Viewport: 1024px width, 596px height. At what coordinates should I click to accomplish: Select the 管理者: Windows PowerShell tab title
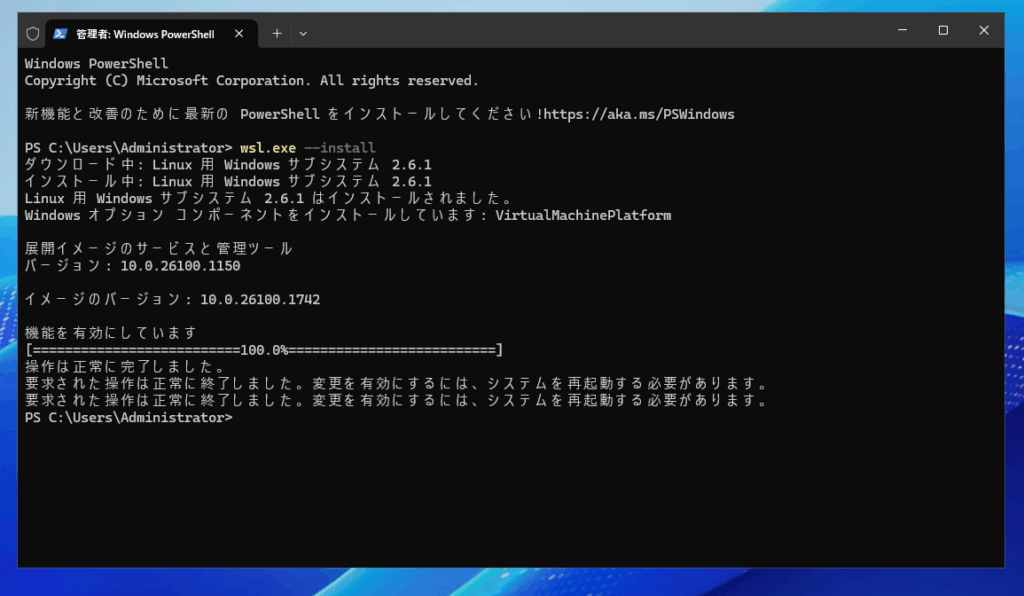(x=145, y=33)
